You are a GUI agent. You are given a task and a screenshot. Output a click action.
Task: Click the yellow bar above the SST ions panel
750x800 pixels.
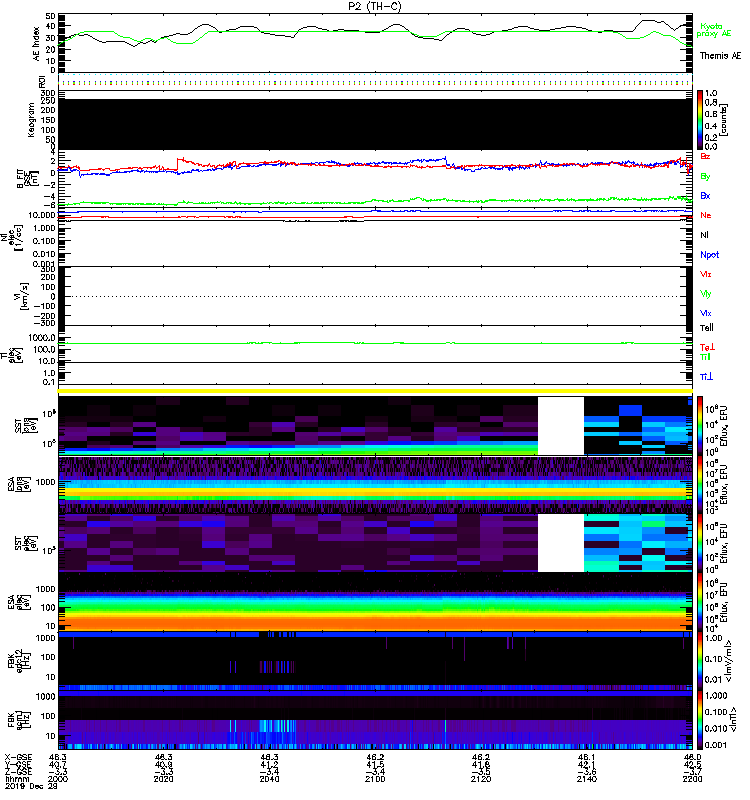[375, 391]
